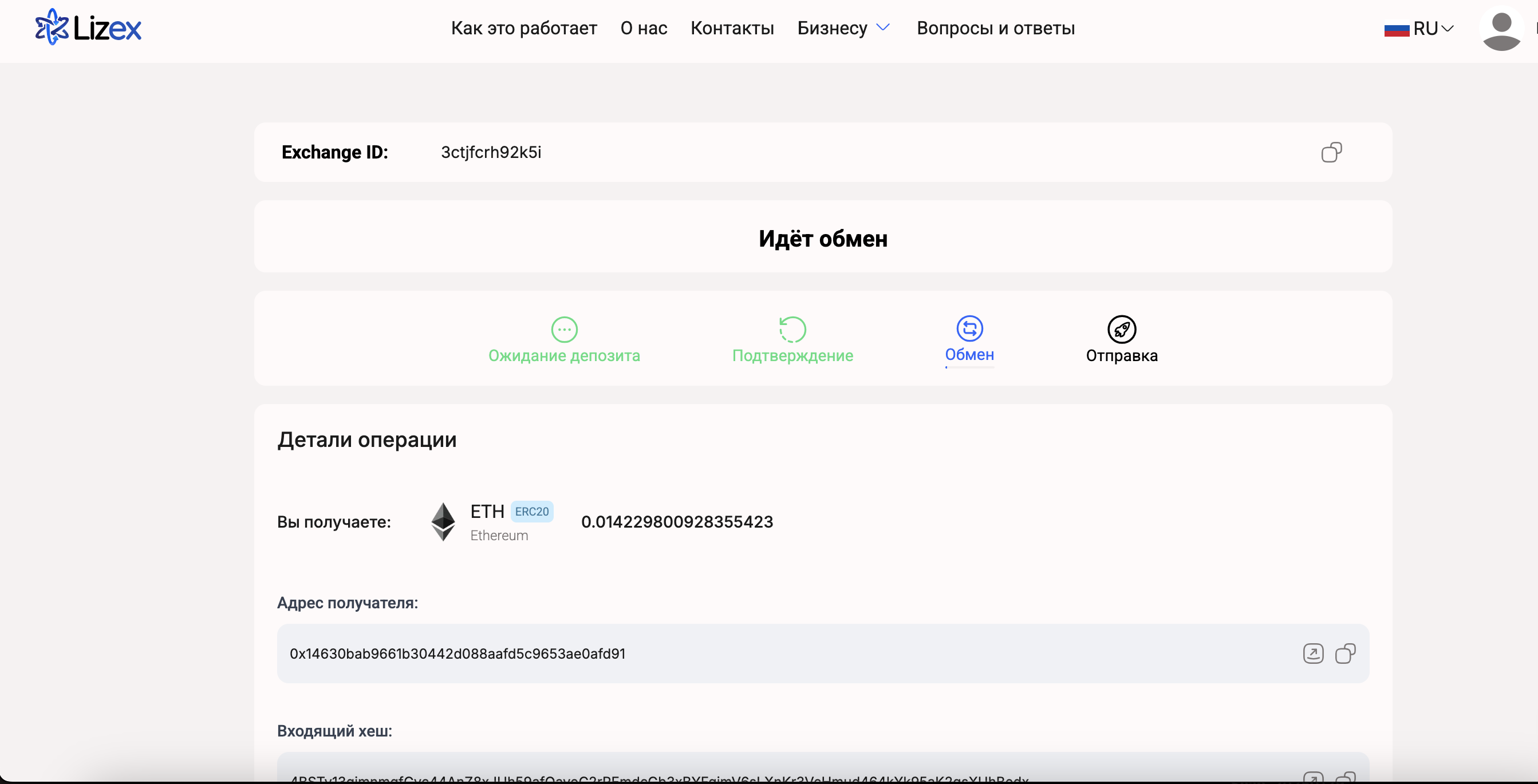Open Вопросы и ответы page
This screenshot has width=1538, height=784.
pyautogui.click(x=995, y=28)
